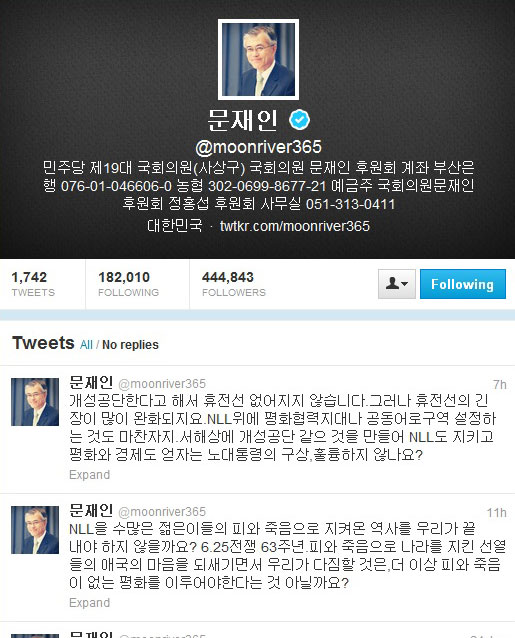Switch to the All tweets tab
Viewport: 515px width, 638px height.
click(x=86, y=345)
